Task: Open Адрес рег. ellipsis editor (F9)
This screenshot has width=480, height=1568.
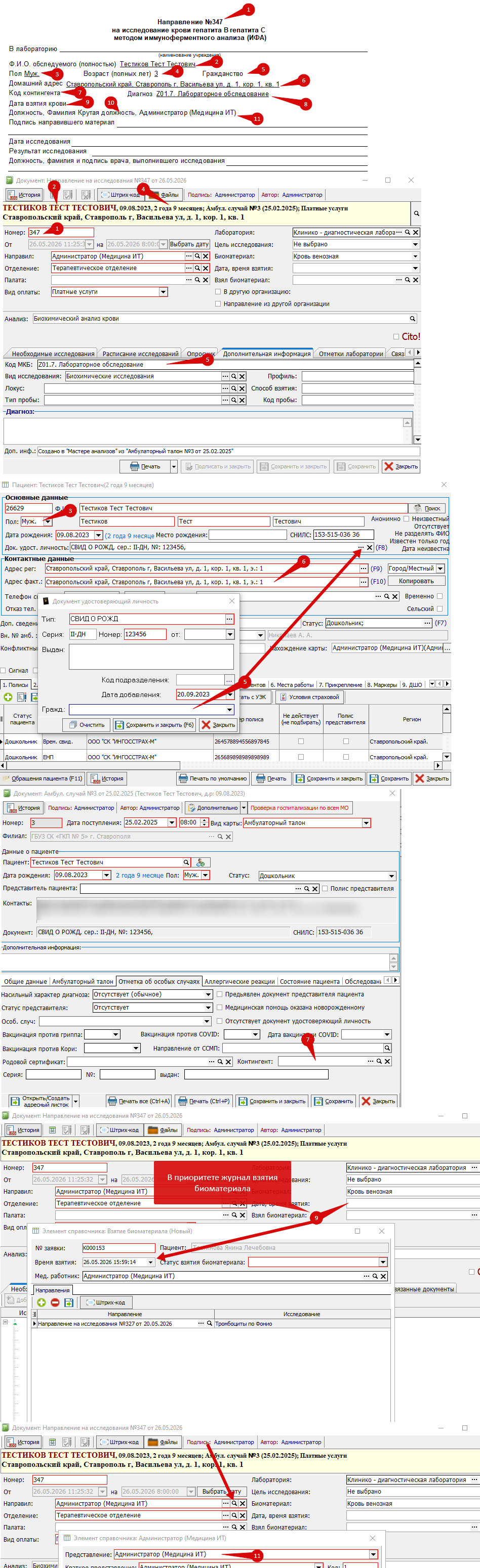Action: point(364,569)
